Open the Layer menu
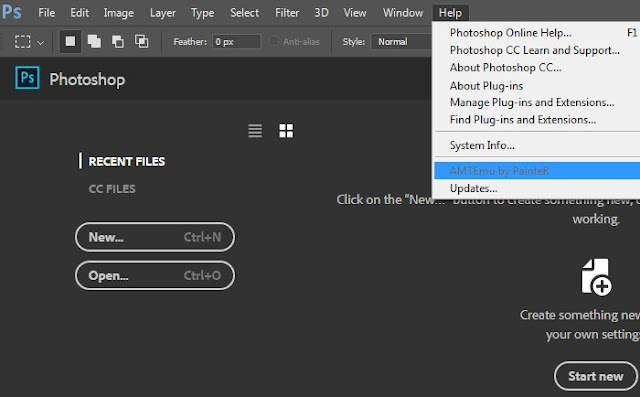 point(162,13)
